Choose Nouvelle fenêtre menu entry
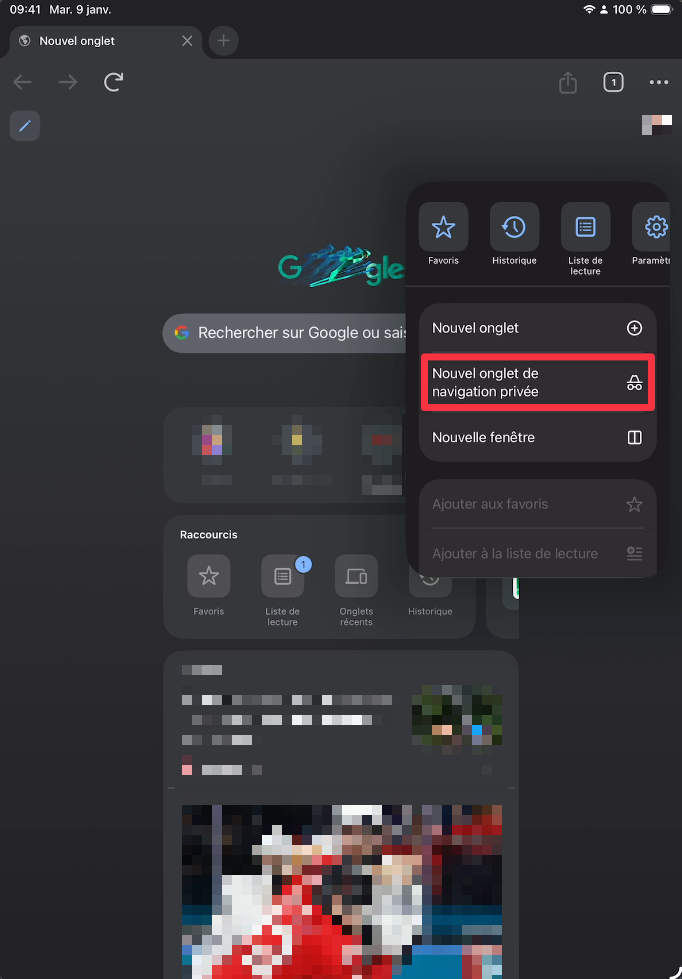682x979 pixels. [538, 438]
